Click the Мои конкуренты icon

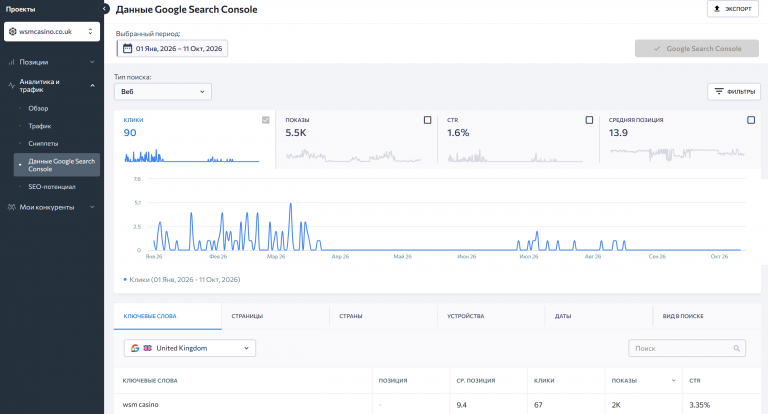tap(11, 207)
